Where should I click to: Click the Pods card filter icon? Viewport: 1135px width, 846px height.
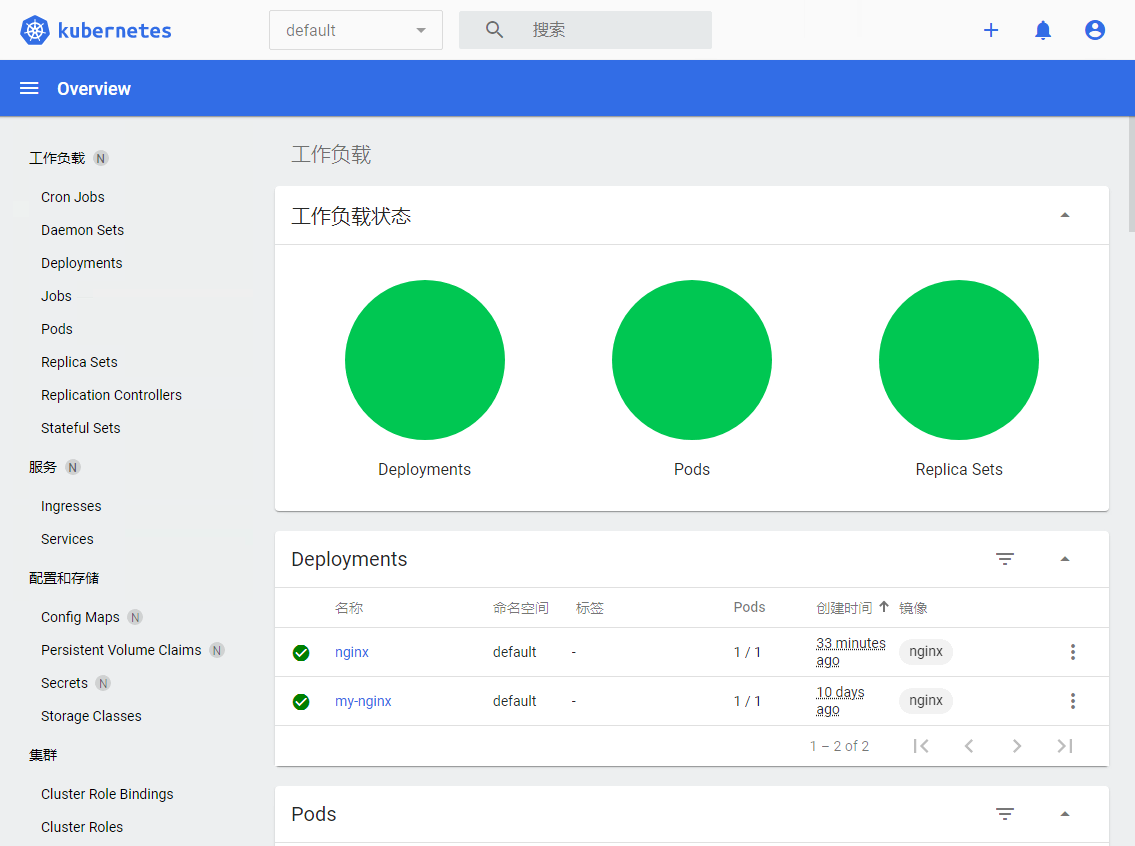(1005, 814)
